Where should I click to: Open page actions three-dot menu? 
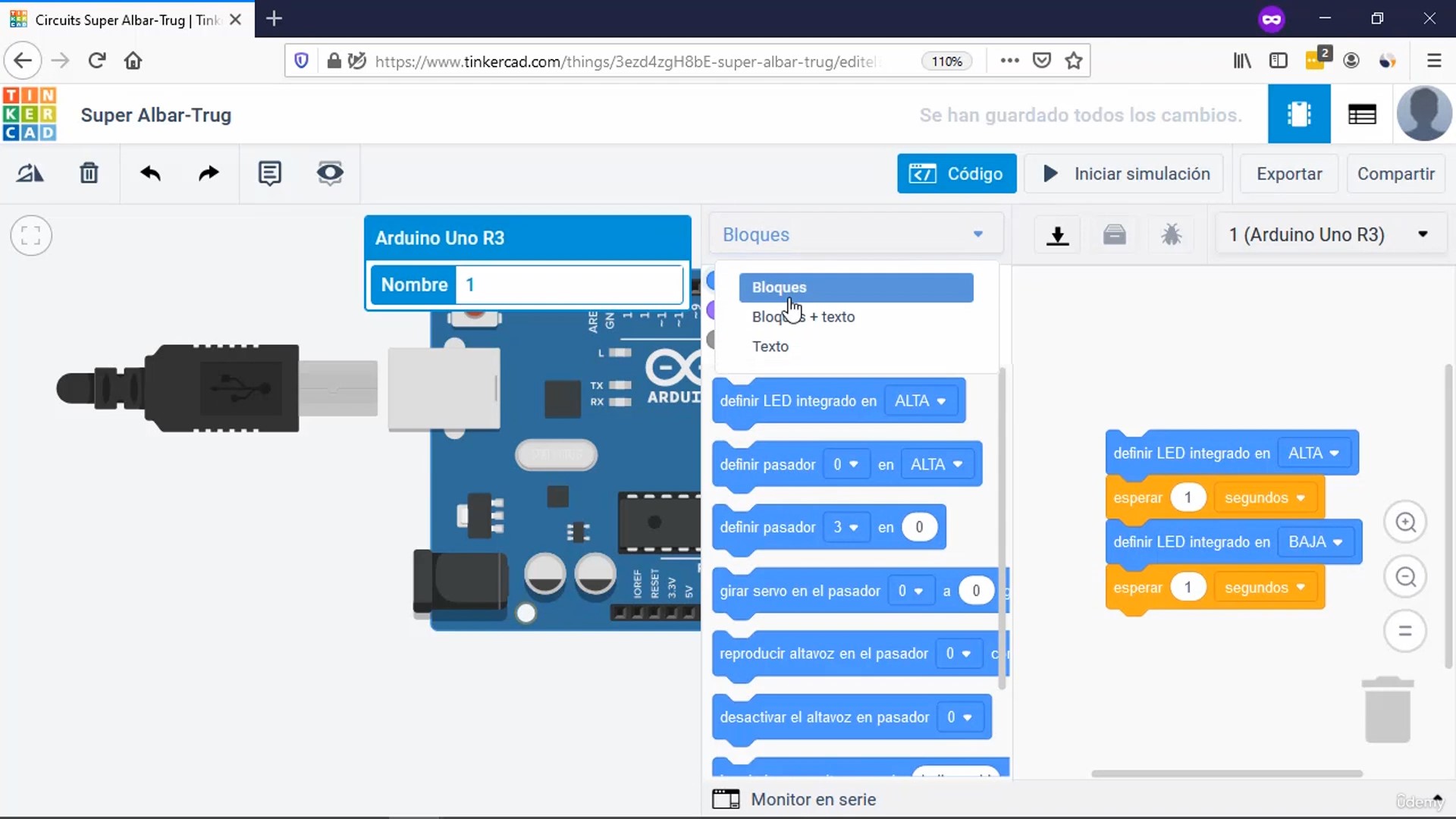pyautogui.click(x=1009, y=61)
